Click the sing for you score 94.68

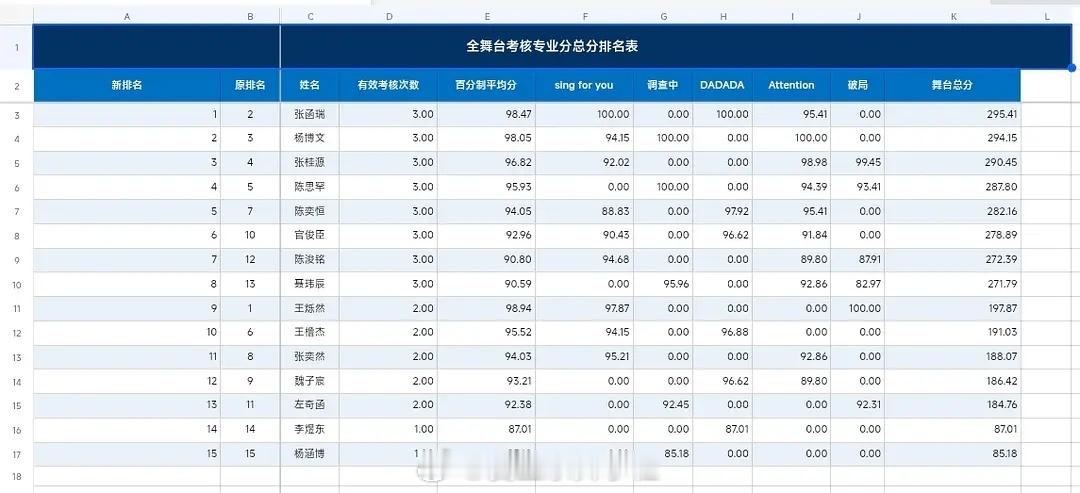coord(584,260)
